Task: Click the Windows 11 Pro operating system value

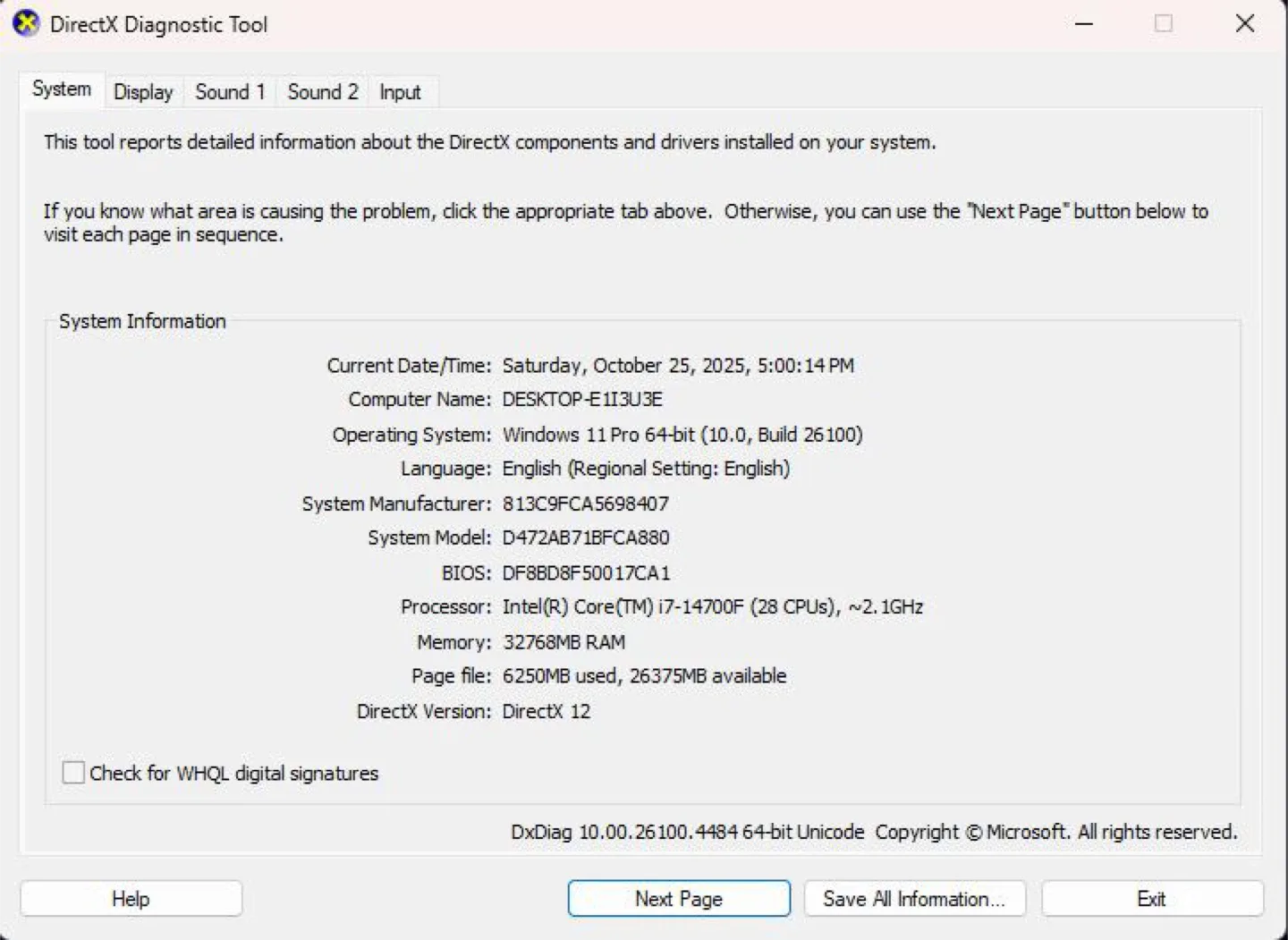Action: tap(682, 435)
